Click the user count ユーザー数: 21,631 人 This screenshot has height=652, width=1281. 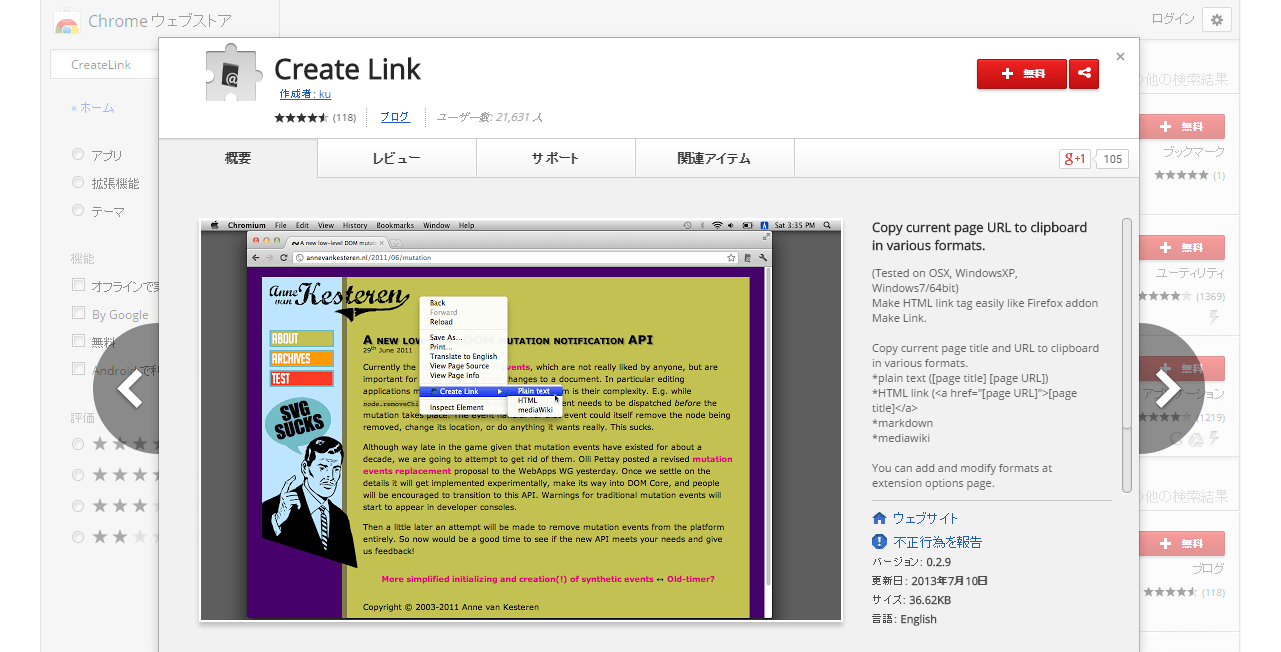click(490, 117)
